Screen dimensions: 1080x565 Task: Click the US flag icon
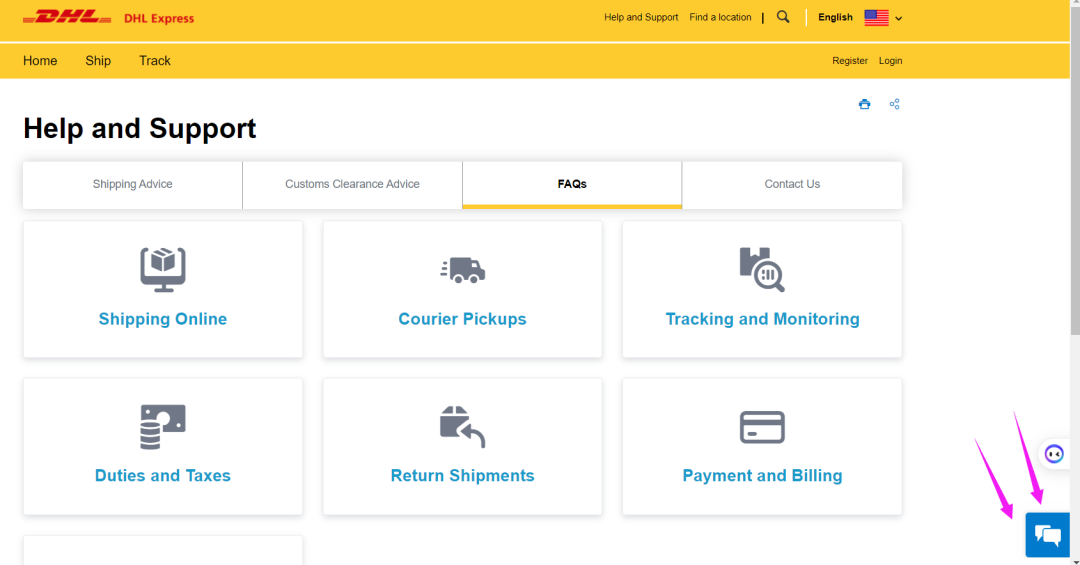click(x=876, y=18)
